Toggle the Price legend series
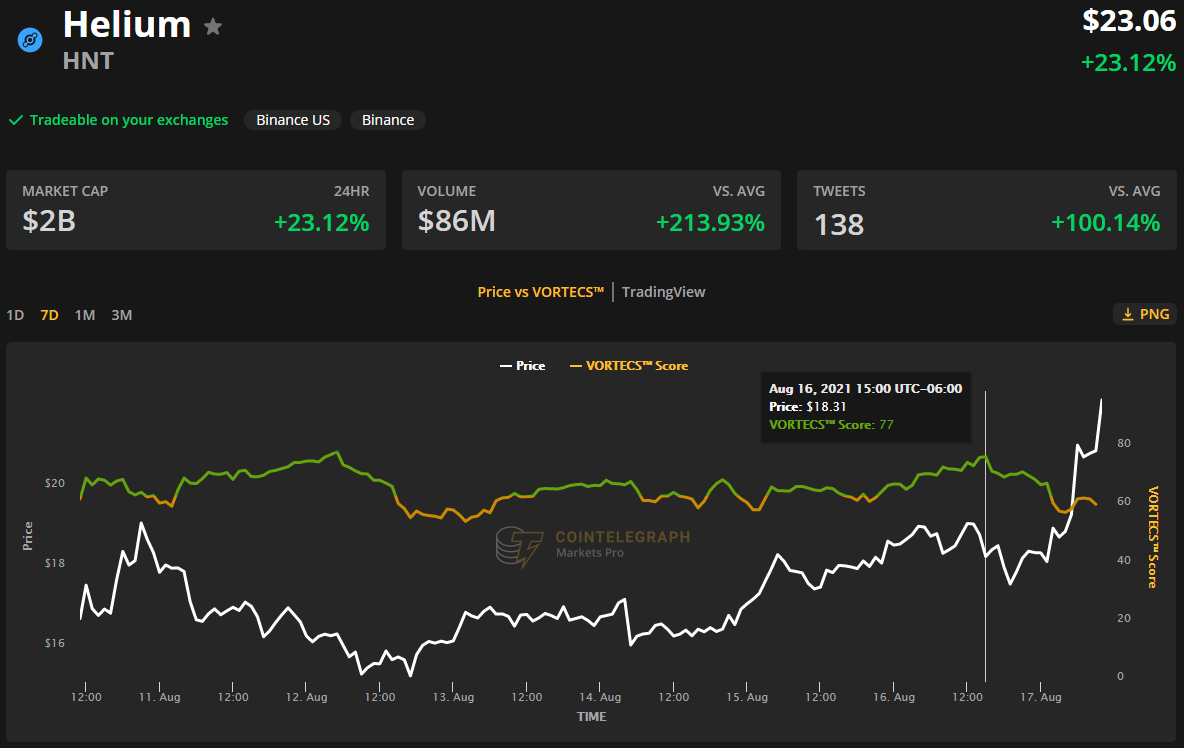Screen dimensions: 1184x748 (x=522, y=366)
